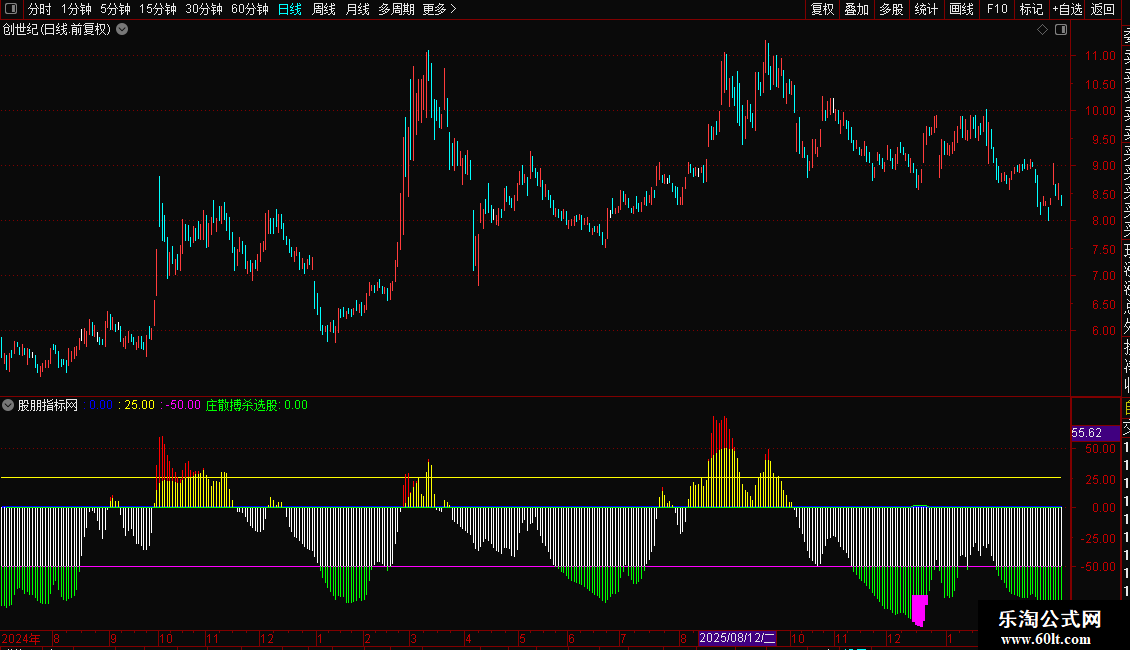The width and height of the screenshot is (1130, 650).
Task: Toggle the panel layout icon at top-left
Action: pos(11,9)
